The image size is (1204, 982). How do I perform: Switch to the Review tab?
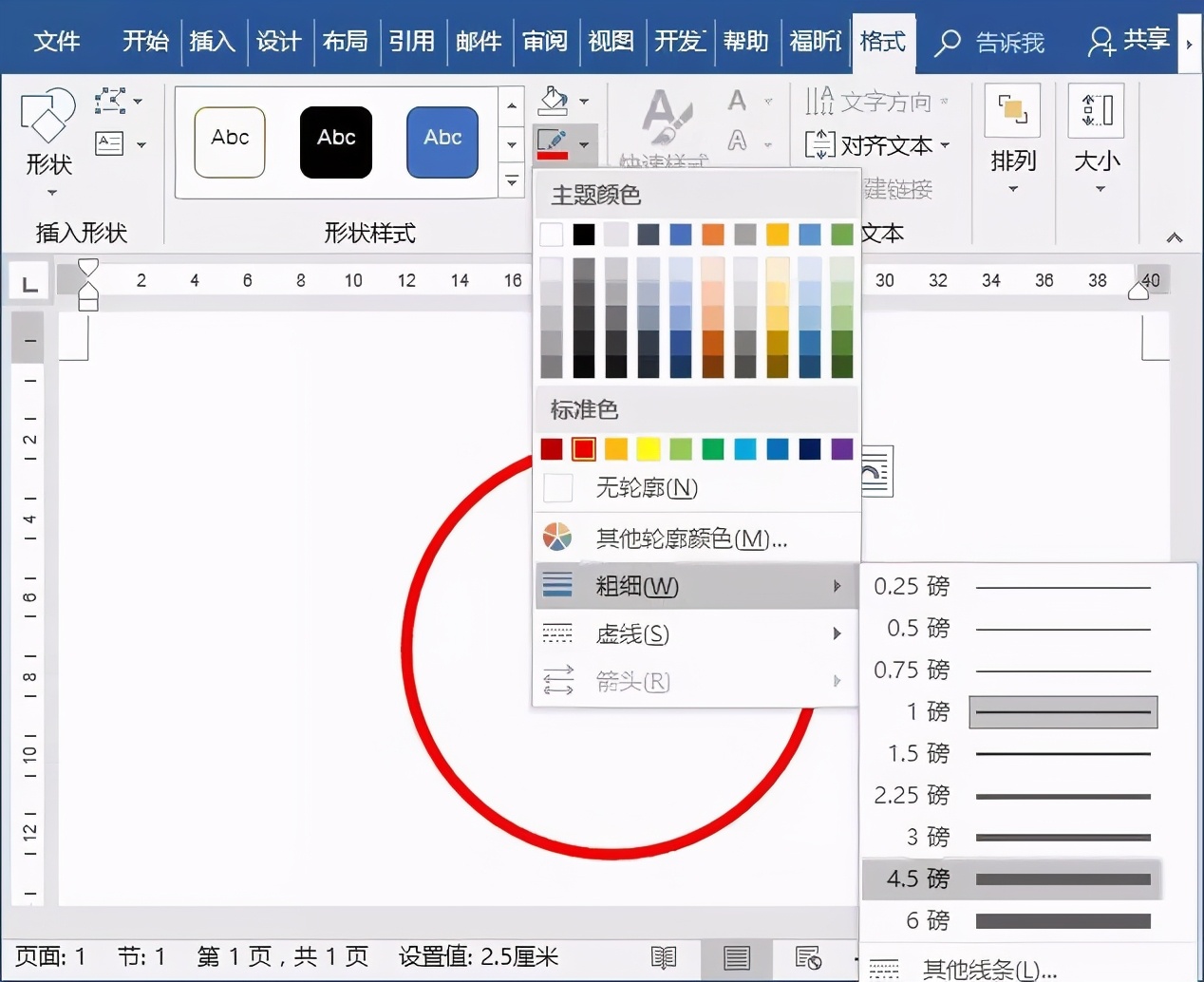544,41
